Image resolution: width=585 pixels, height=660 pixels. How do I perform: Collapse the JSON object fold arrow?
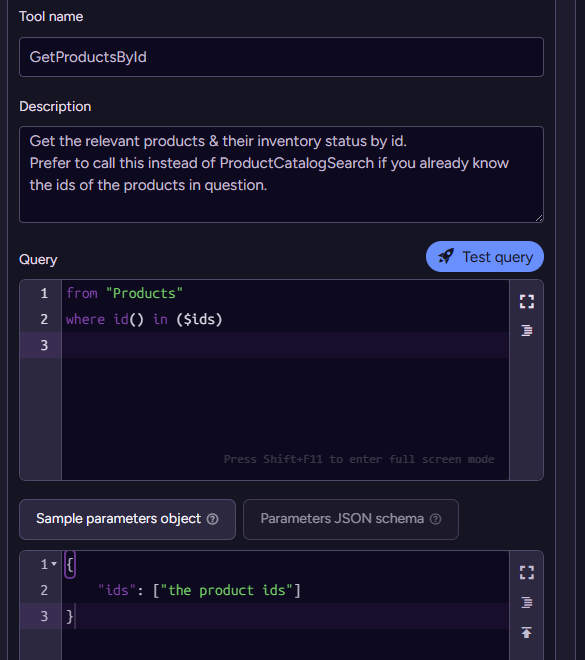click(54, 564)
